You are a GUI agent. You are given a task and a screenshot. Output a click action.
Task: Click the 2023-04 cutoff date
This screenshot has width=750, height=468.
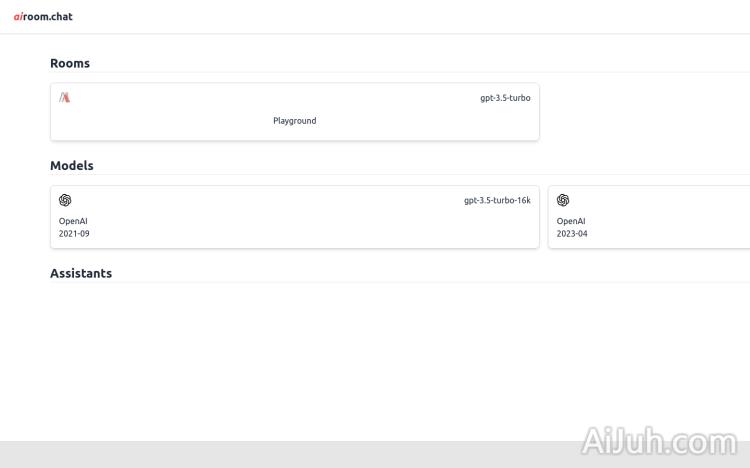(x=572, y=234)
